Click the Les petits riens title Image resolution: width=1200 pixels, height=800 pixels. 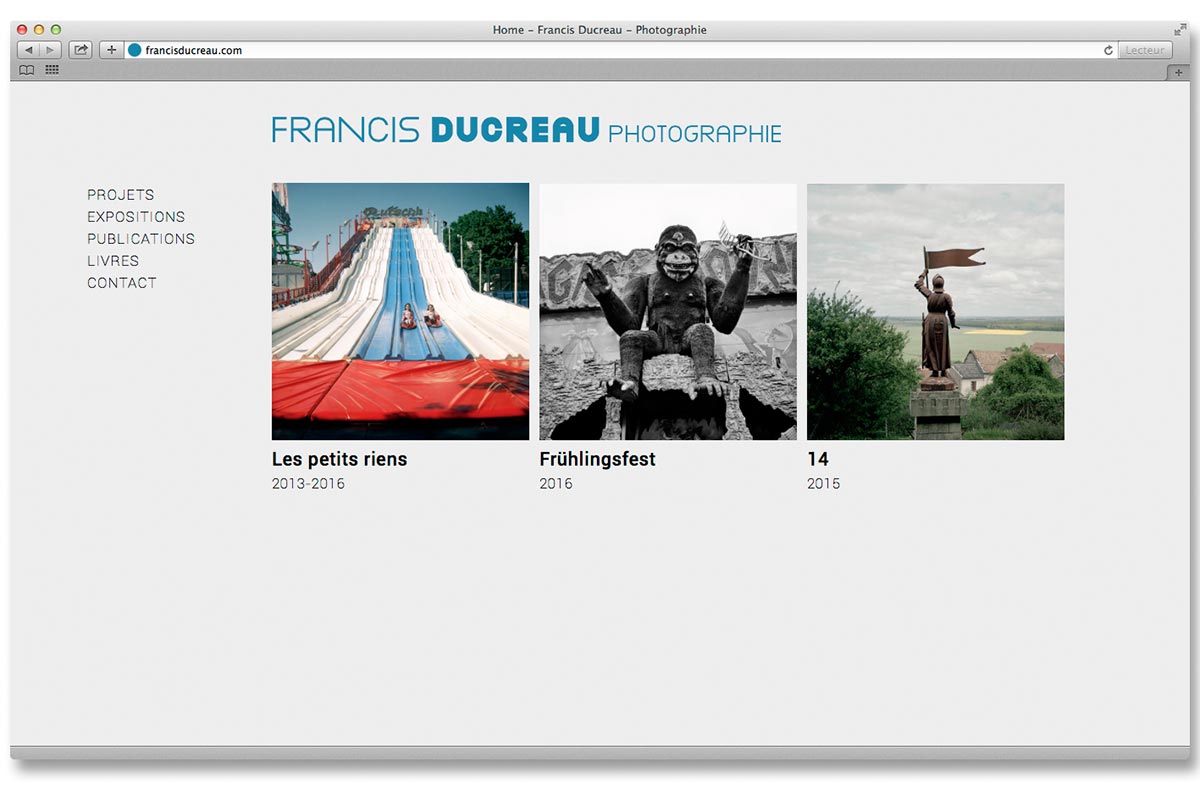(x=340, y=459)
